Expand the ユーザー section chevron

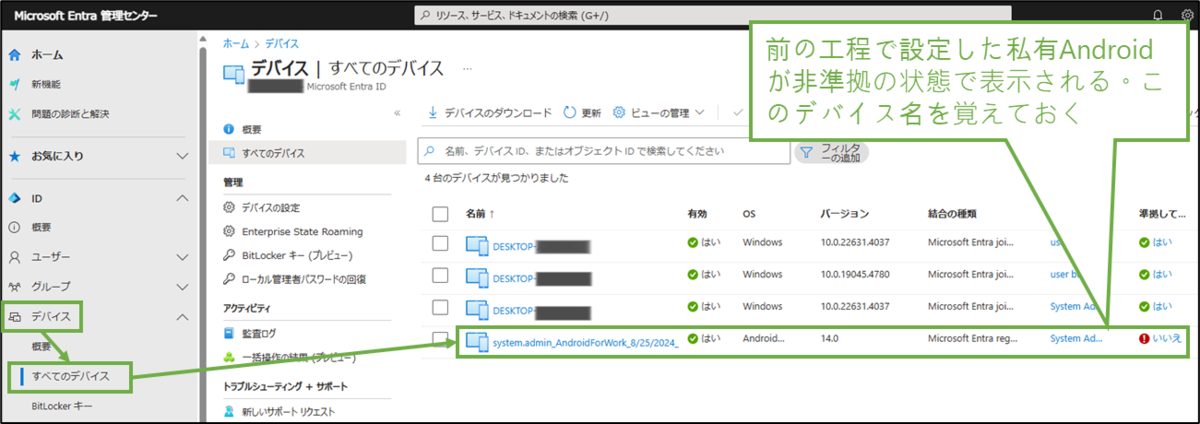point(182,256)
